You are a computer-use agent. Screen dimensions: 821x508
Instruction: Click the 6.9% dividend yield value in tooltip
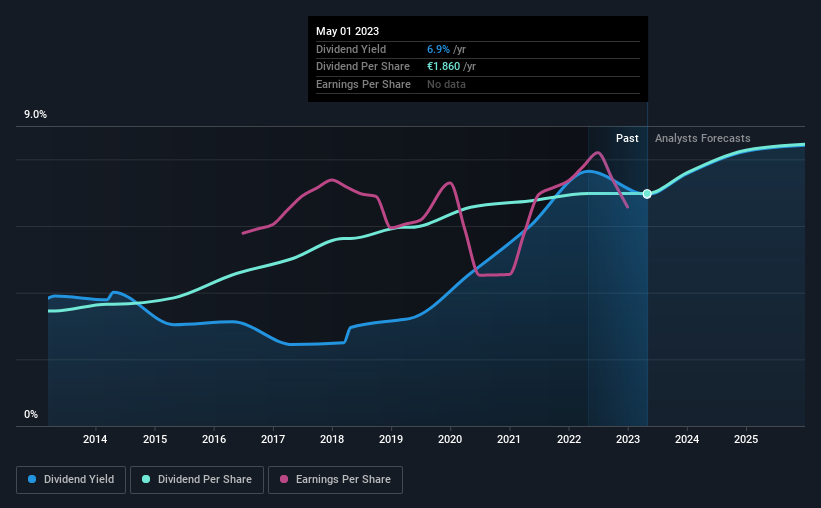(438, 49)
